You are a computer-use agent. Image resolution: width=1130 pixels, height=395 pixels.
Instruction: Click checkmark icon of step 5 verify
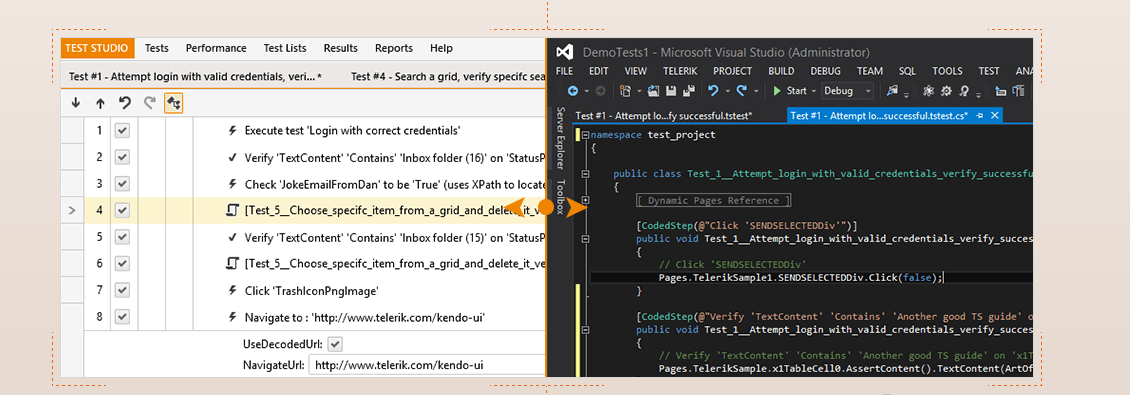pos(232,236)
